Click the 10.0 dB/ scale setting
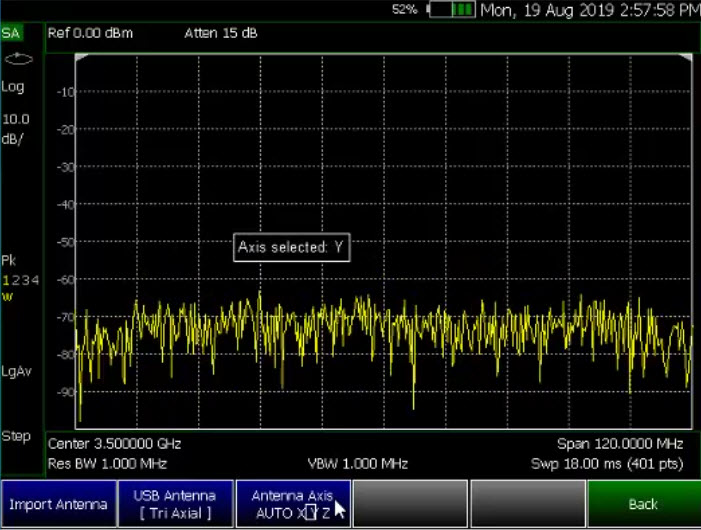This screenshot has width=701, height=530. (15, 129)
